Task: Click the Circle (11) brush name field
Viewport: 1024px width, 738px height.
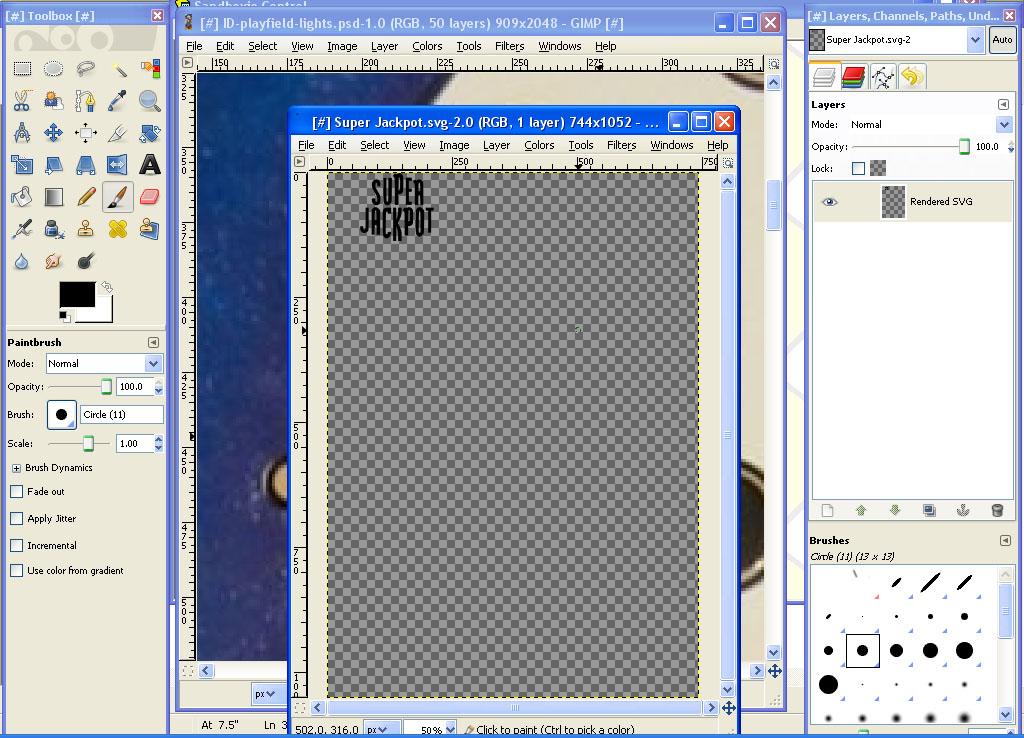Action: click(121, 414)
